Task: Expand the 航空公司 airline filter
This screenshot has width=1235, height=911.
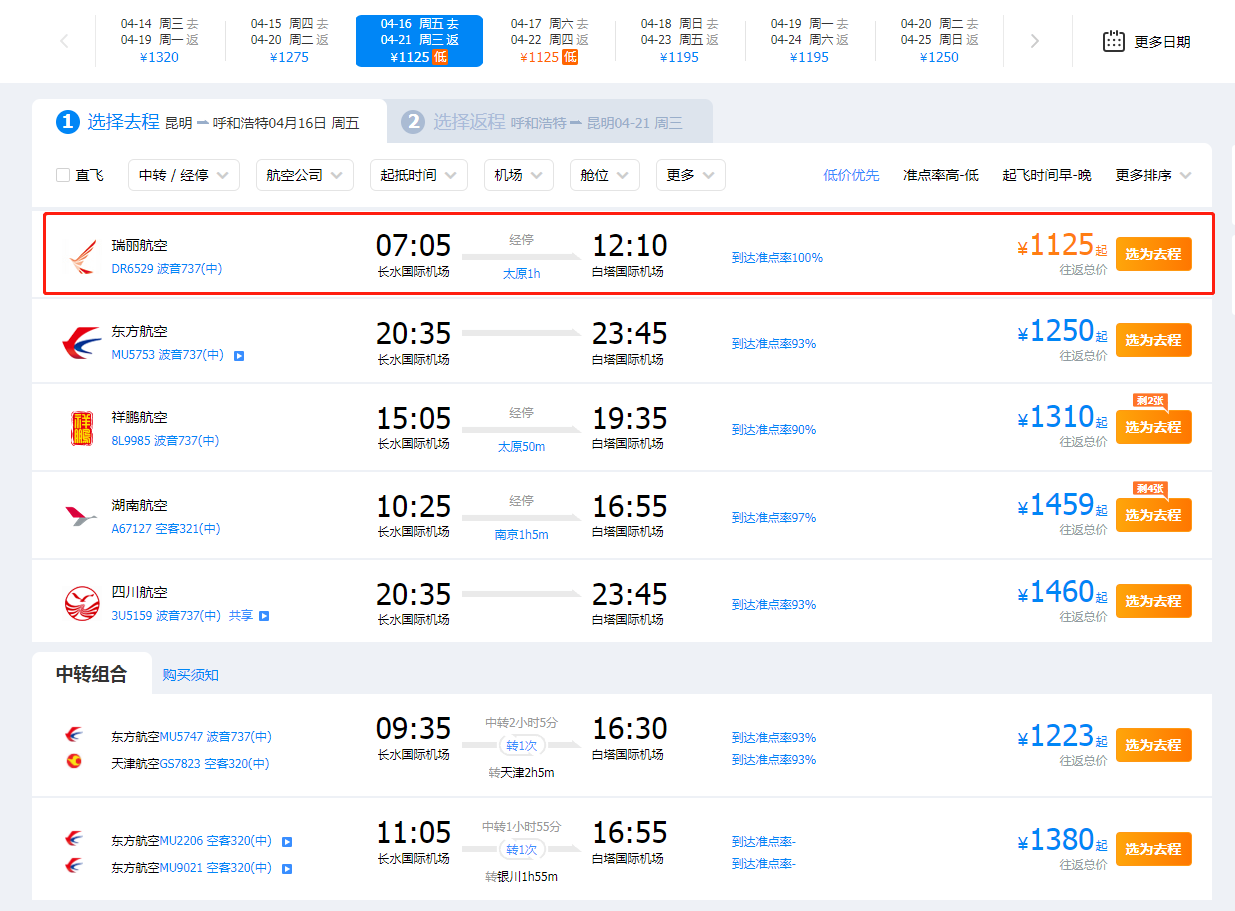Action: tap(305, 175)
